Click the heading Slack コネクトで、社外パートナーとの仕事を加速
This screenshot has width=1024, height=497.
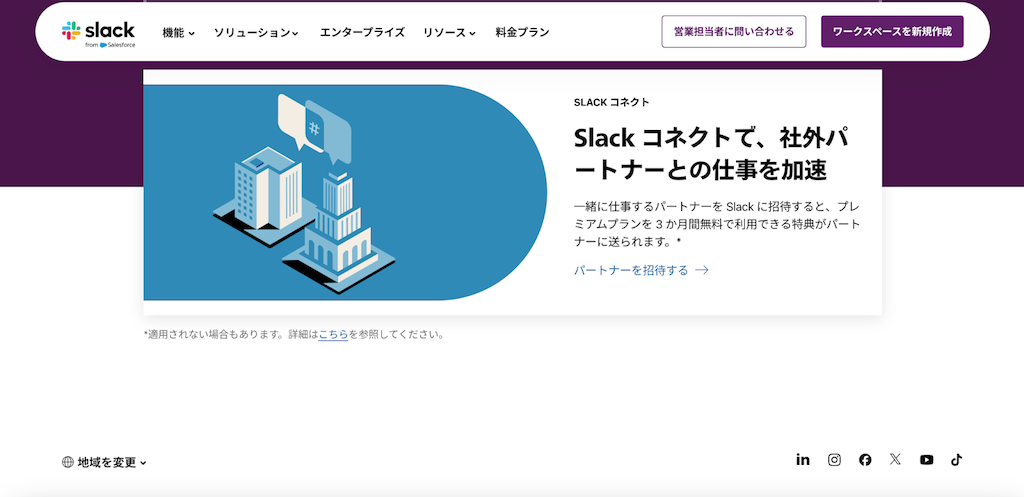[x=712, y=153]
